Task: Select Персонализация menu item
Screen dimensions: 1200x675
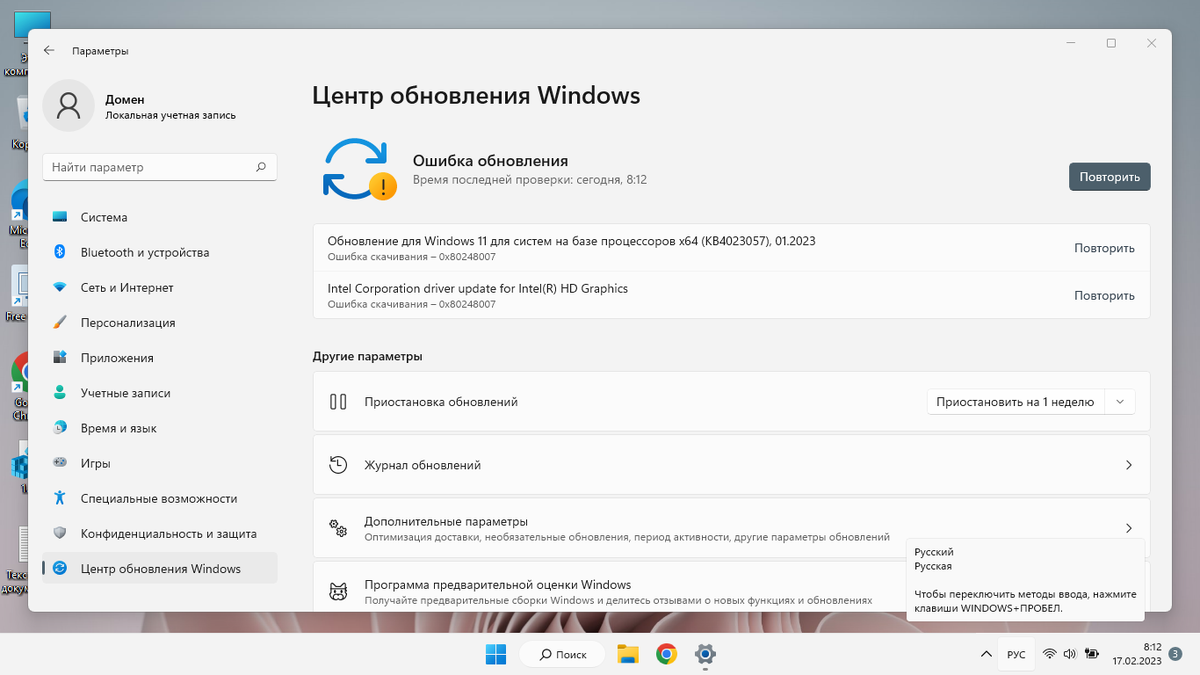Action: 160,323
